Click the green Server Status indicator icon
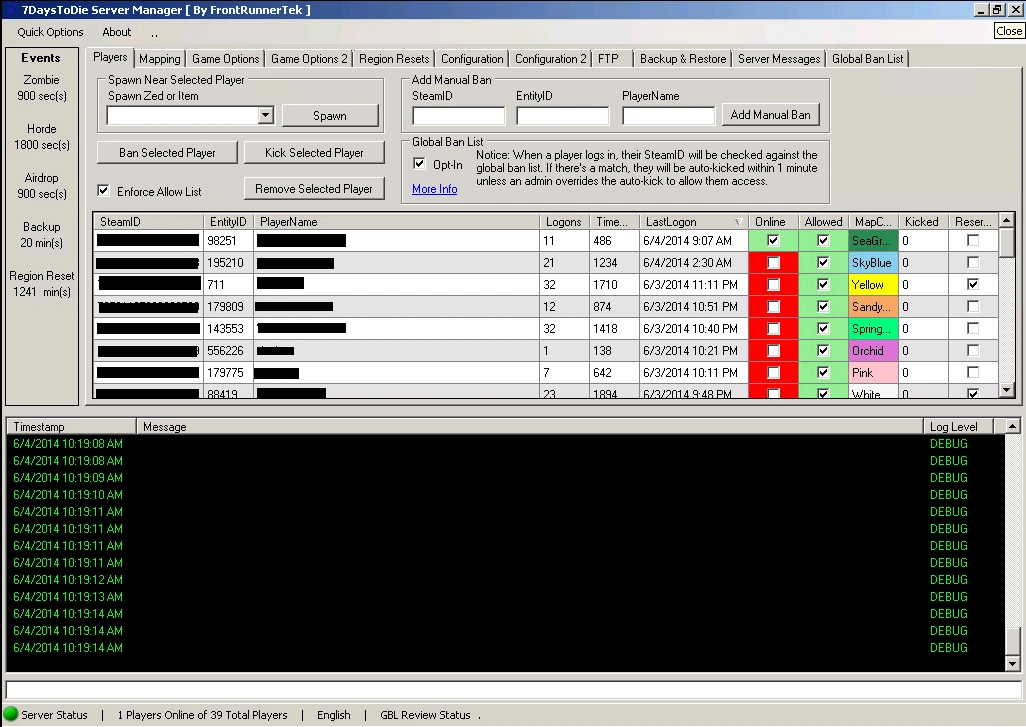This screenshot has height=727, width=1026. pos(11,714)
